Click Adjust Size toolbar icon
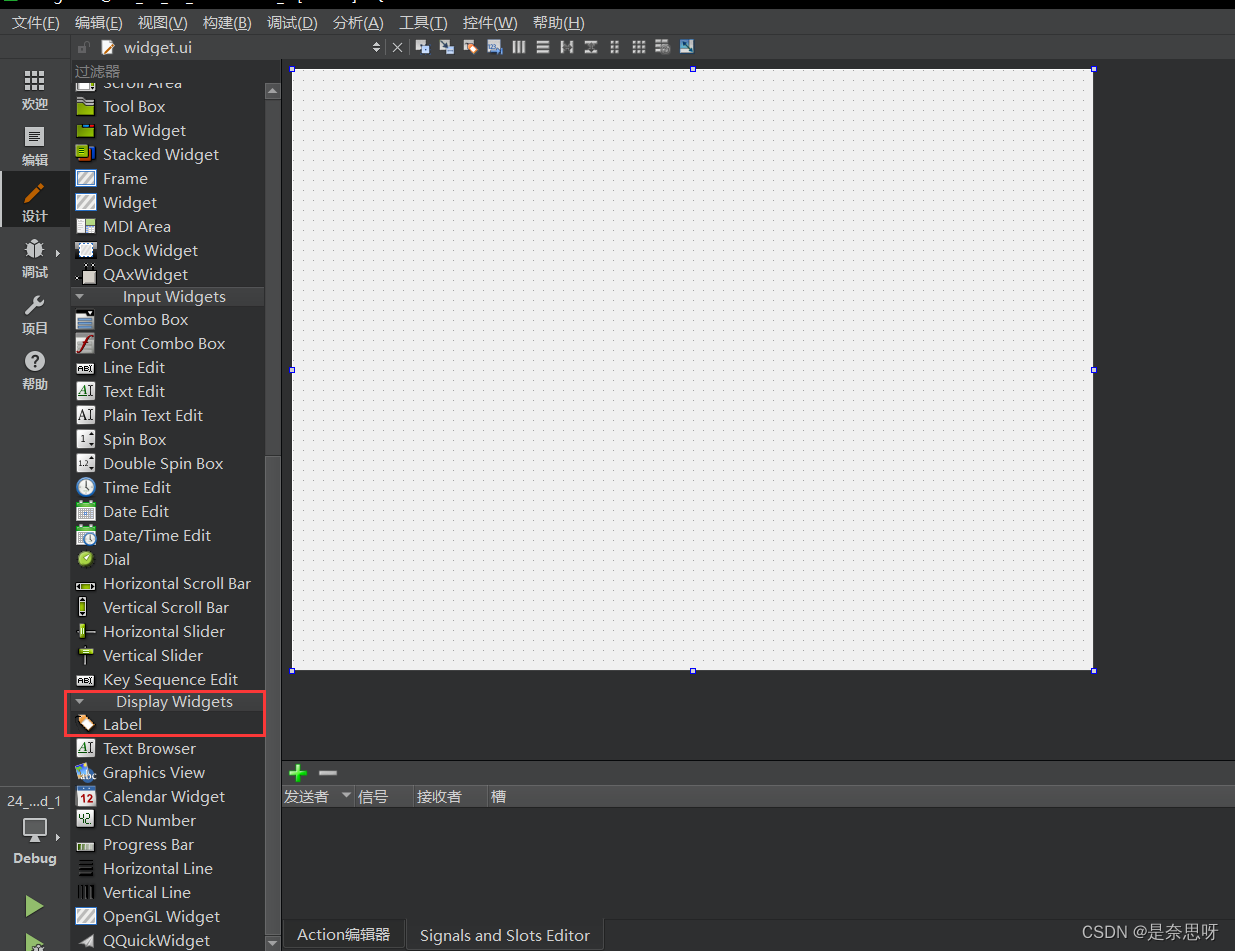1235x951 pixels. tap(686, 47)
